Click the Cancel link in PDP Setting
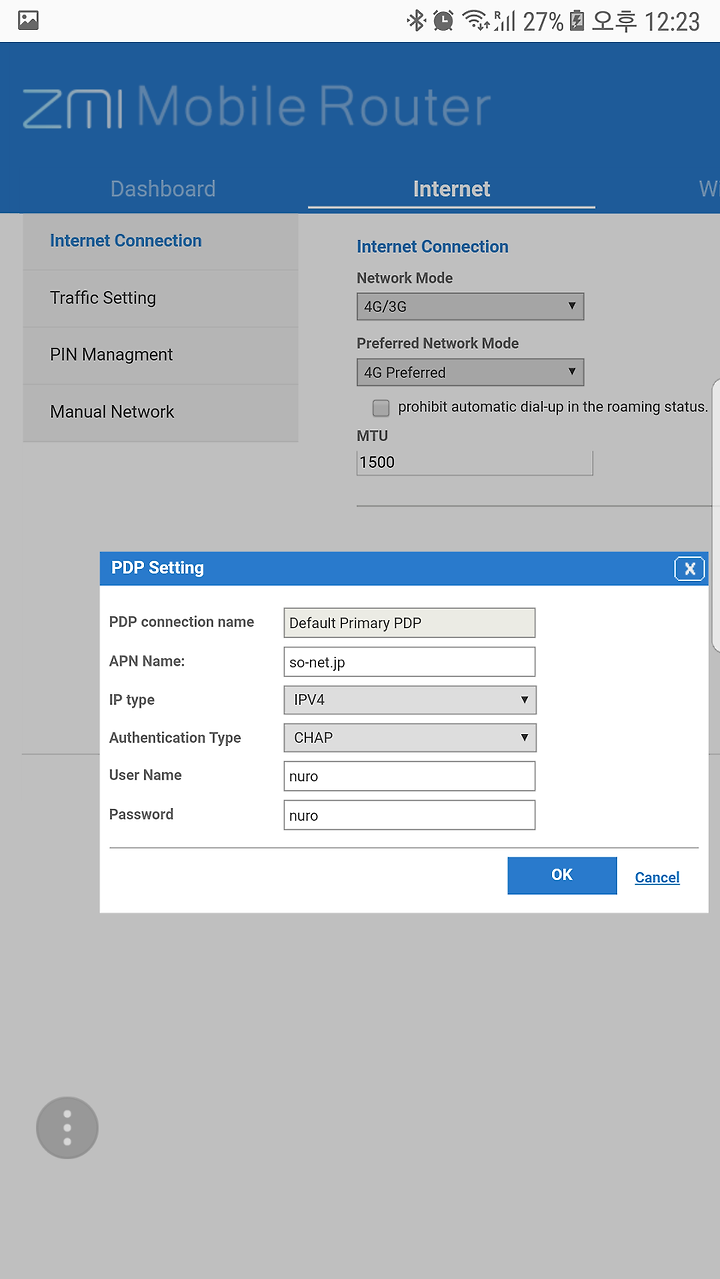Image resolution: width=720 pixels, height=1279 pixels. coord(657,877)
